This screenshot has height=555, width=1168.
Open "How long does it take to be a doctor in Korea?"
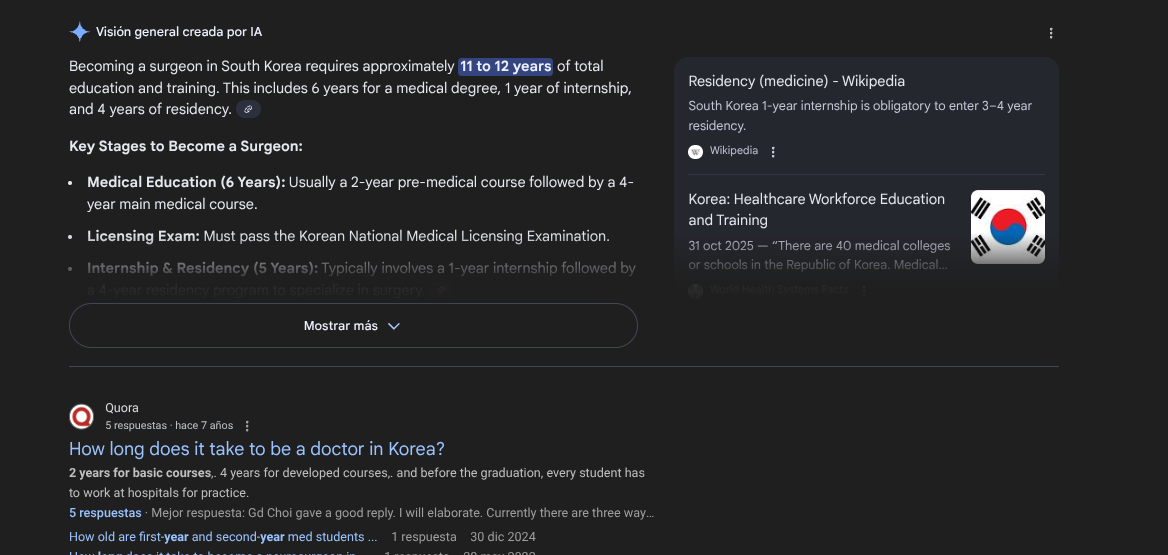(x=257, y=449)
